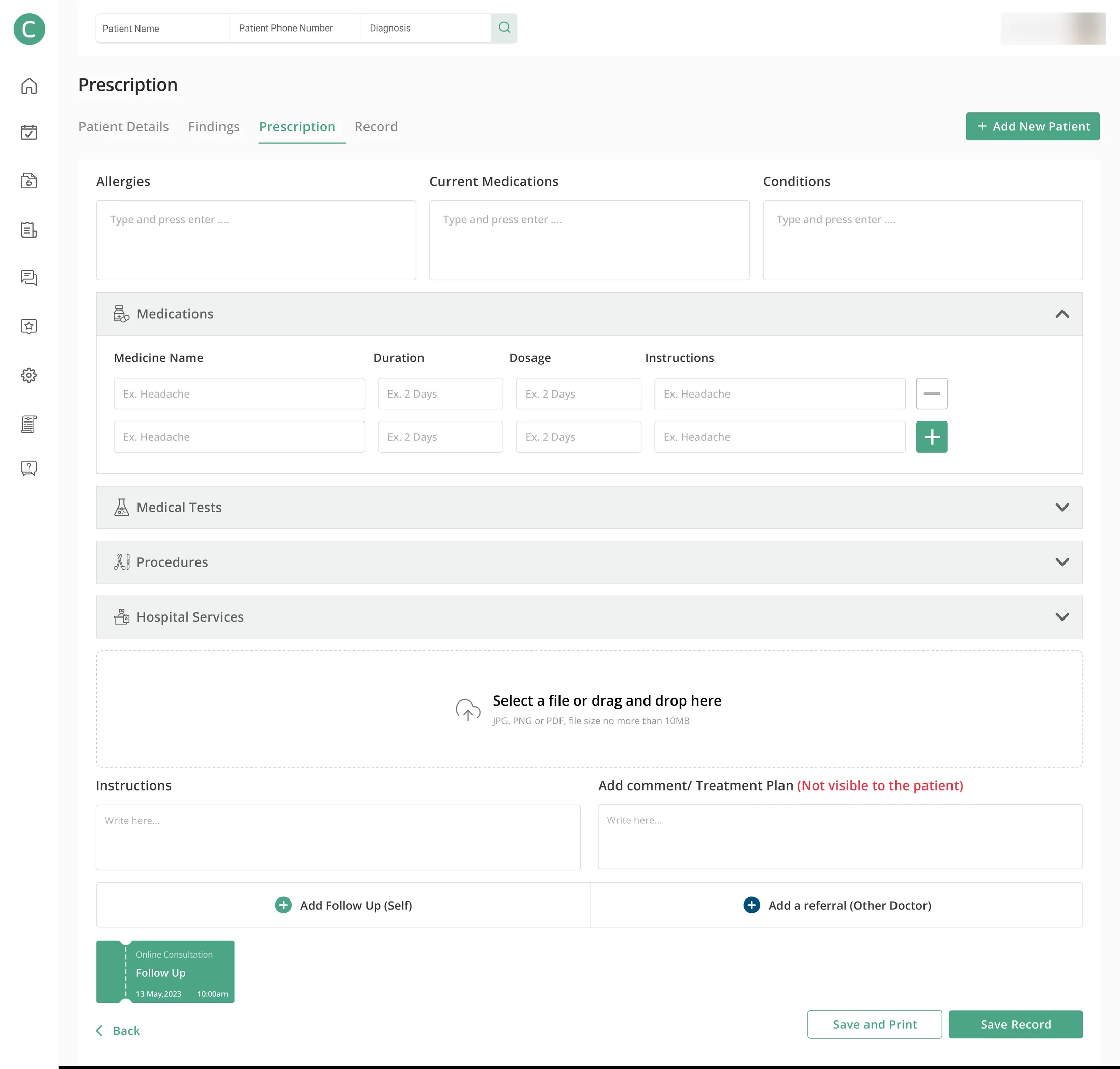Click the file drag and drop area
Image resolution: width=1120 pixels, height=1069 pixels.
pyautogui.click(x=590, y=709)
